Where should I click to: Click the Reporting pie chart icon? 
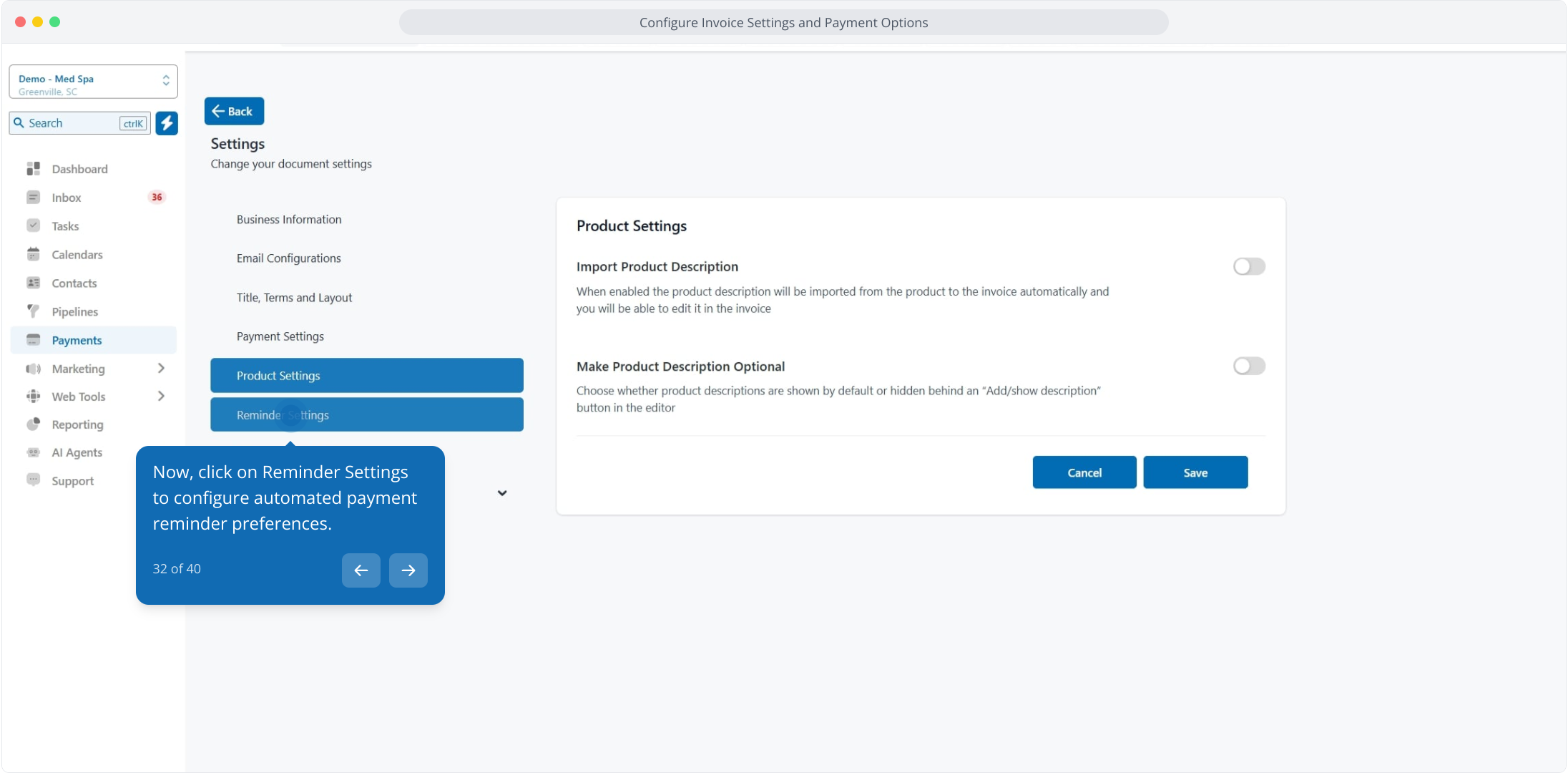[x=33, y=424]
